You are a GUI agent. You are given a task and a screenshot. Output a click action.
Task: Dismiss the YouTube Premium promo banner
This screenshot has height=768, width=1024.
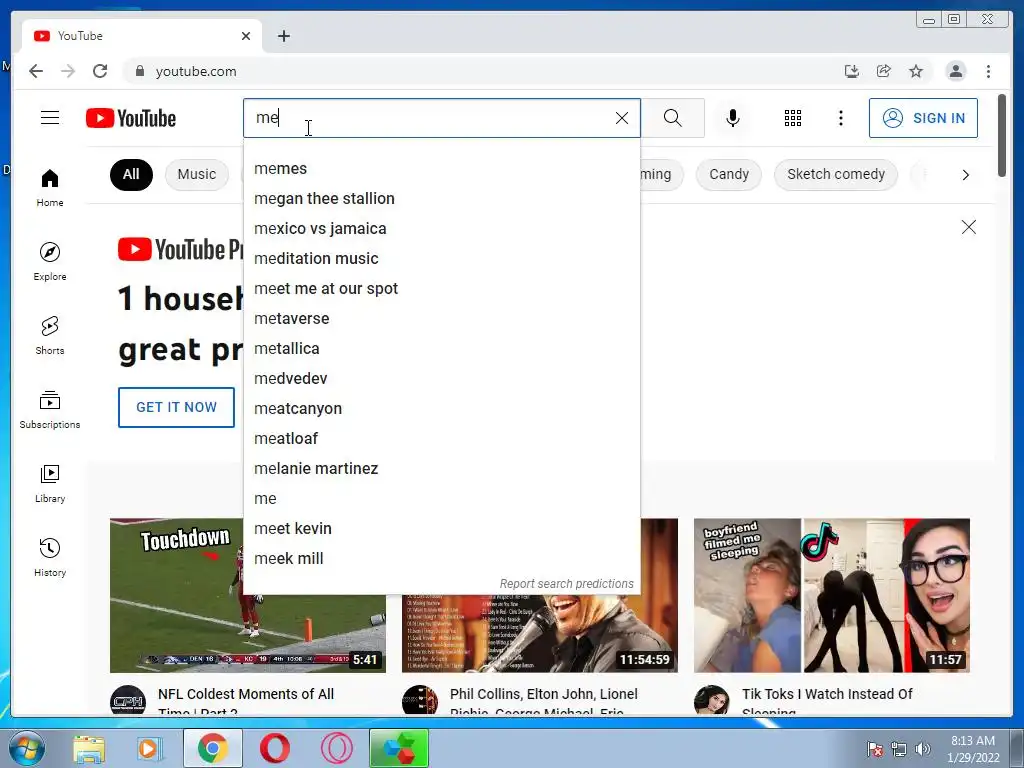968,227
